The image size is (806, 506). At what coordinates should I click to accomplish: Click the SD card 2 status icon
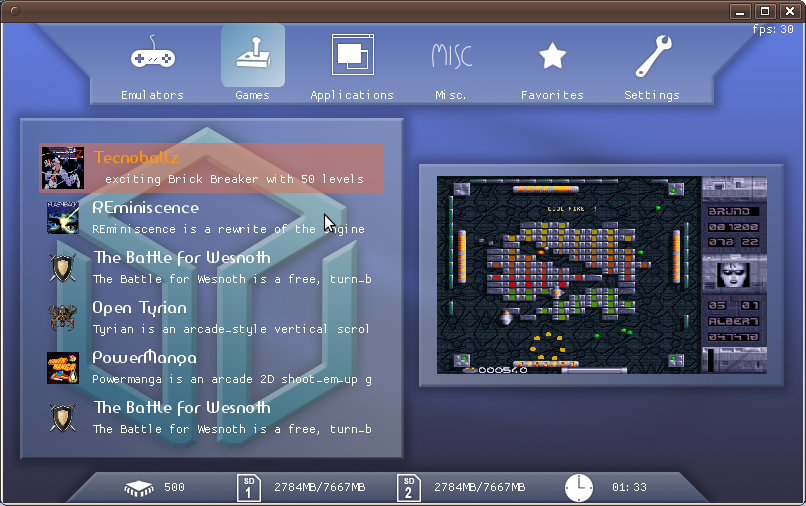tap(408, 487)
